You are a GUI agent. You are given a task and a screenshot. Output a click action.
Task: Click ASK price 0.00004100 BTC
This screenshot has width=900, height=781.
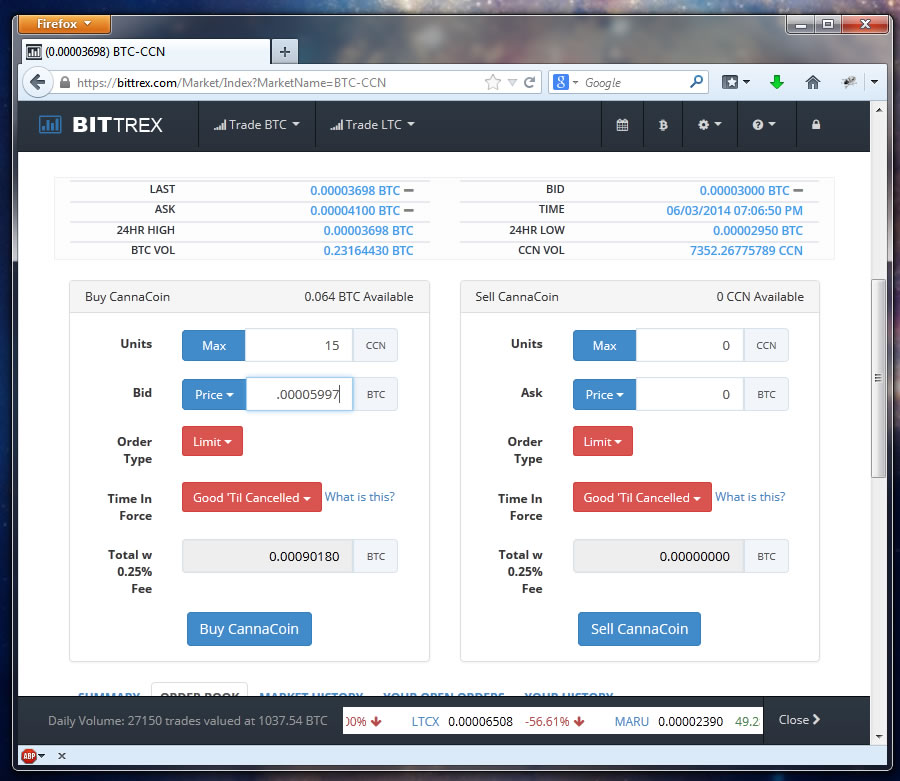coord(355,211)
